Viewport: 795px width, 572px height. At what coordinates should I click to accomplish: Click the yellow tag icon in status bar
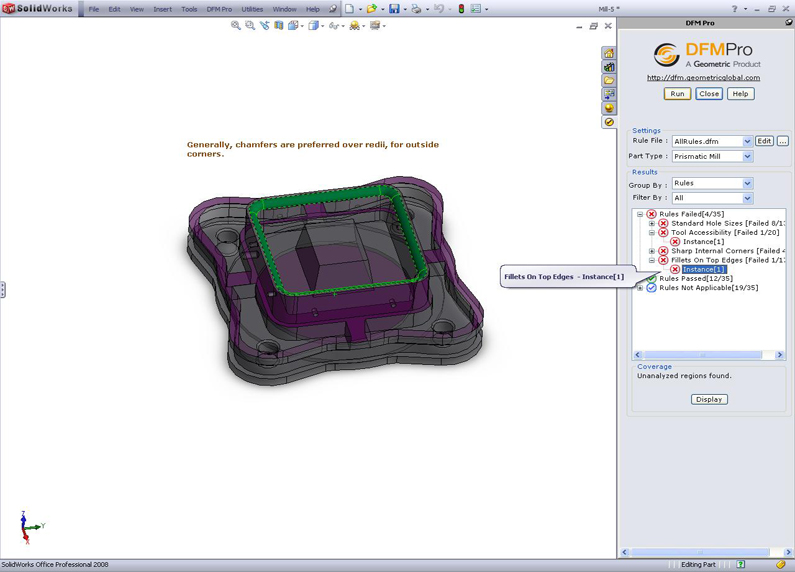click(780, 564)
